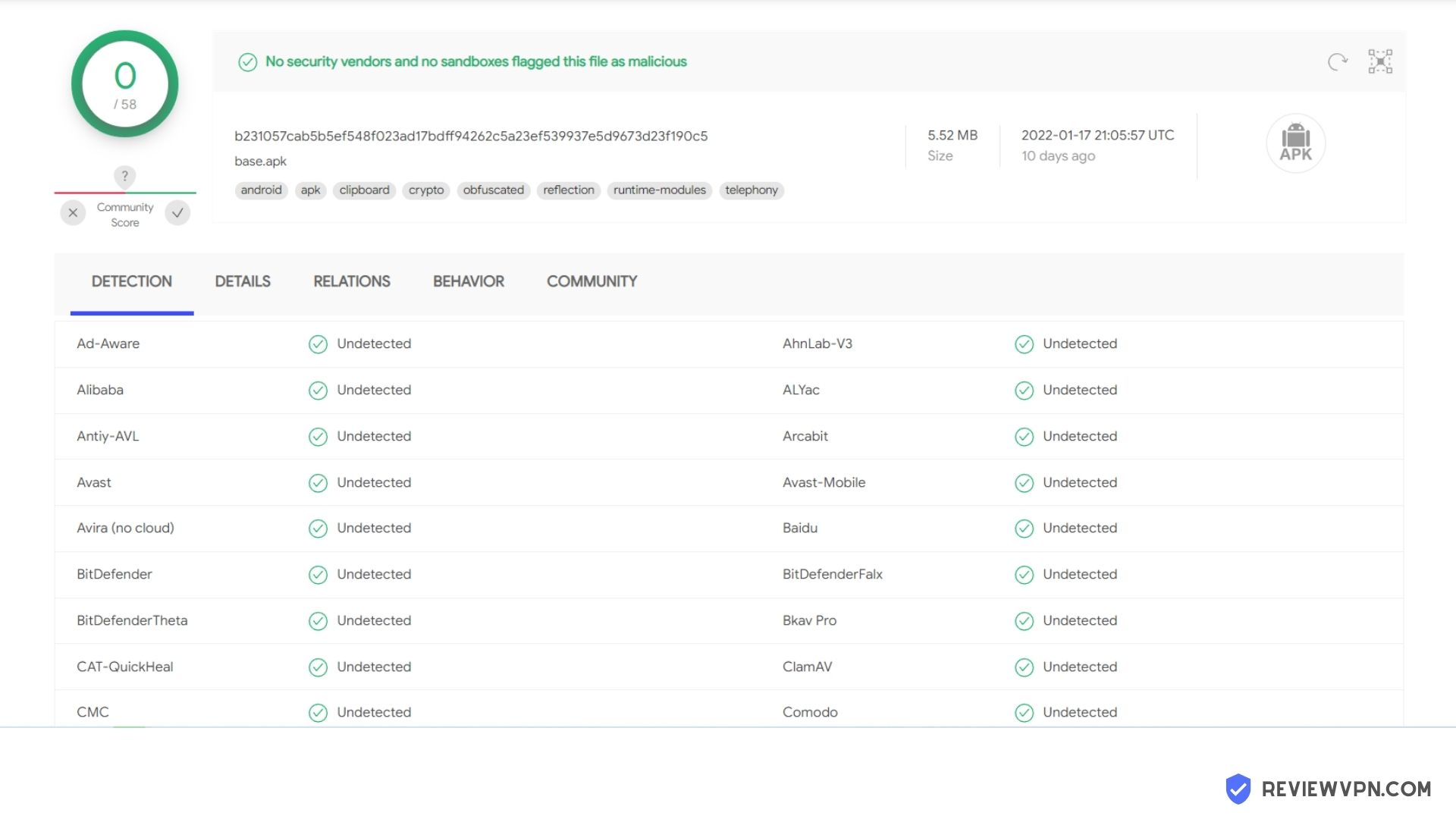The width and height of the screenshot is (1456, 819).
Task: Click the SHA-256 file hash text
Action: 470,136
